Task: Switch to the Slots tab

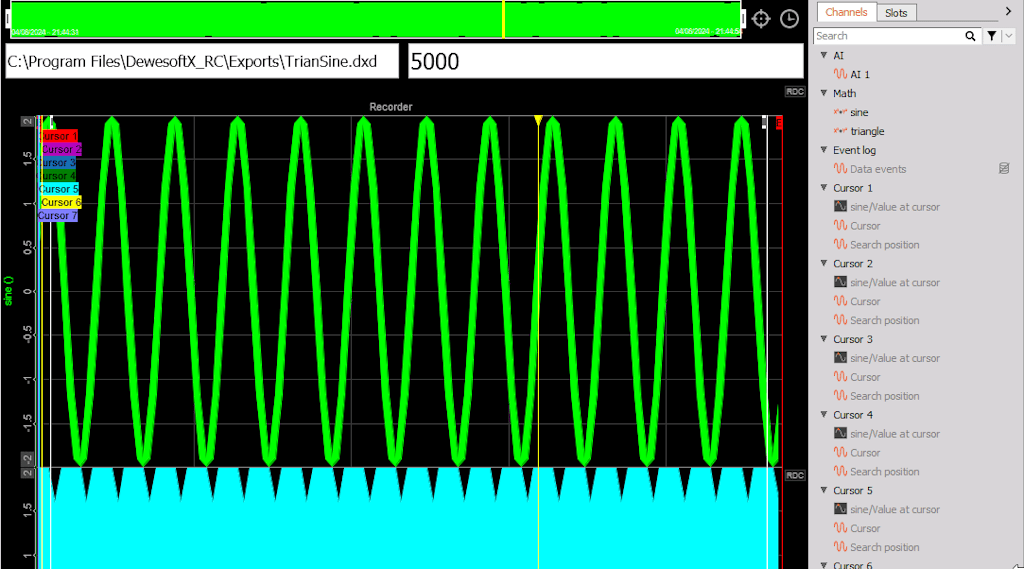Action: 896,13
